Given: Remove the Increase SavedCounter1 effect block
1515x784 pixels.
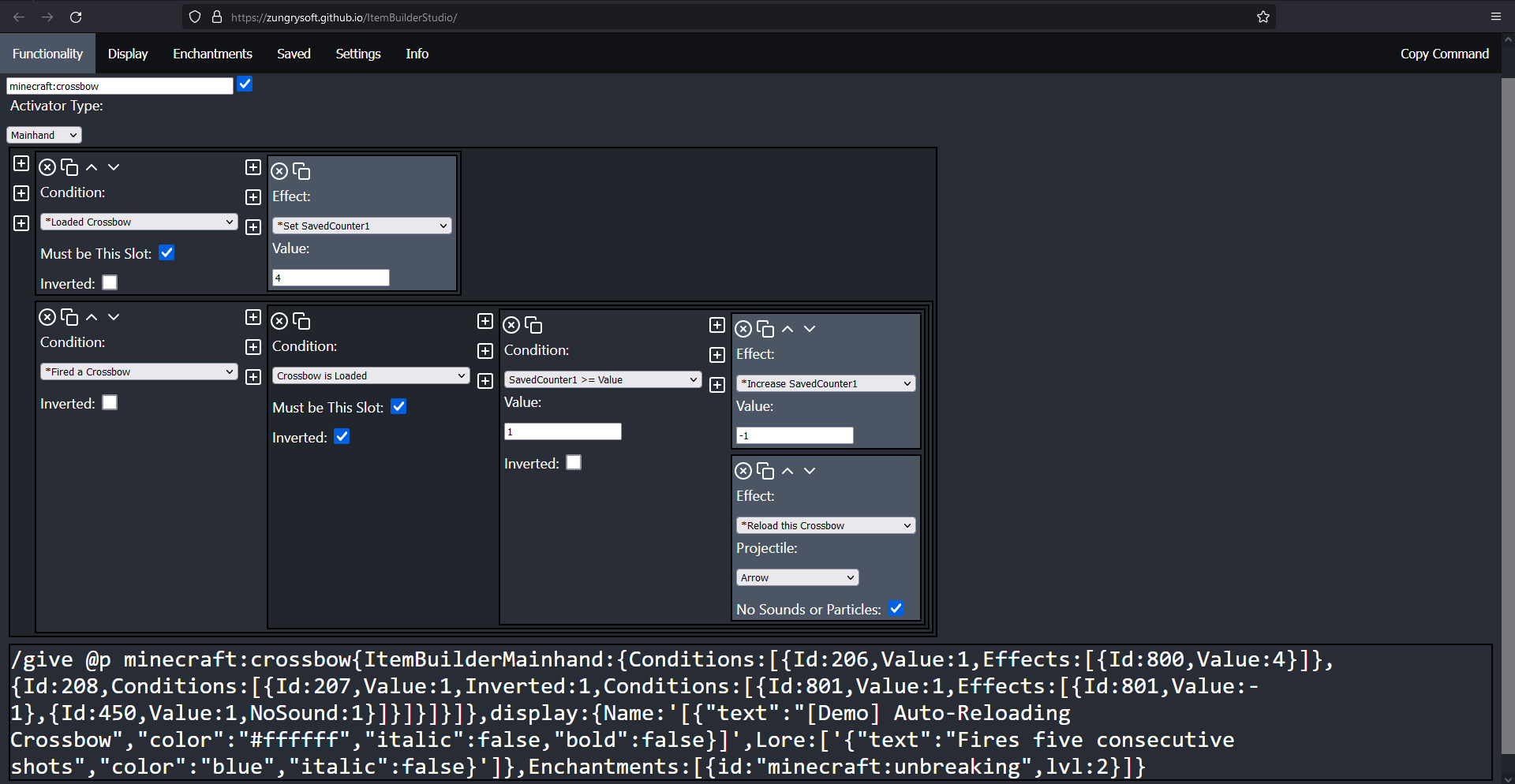Looking at the screenshot, I should point(743,329).
